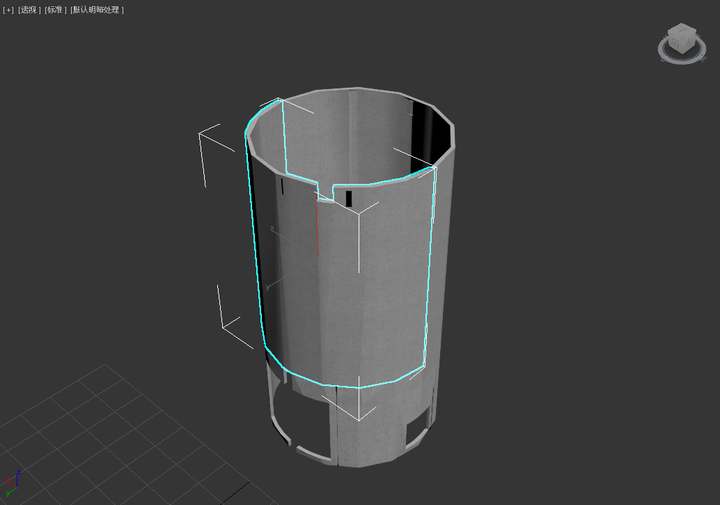Open the 透视 perspective view menu
This screenshot has height=505, width=720.
coord(29,10)
